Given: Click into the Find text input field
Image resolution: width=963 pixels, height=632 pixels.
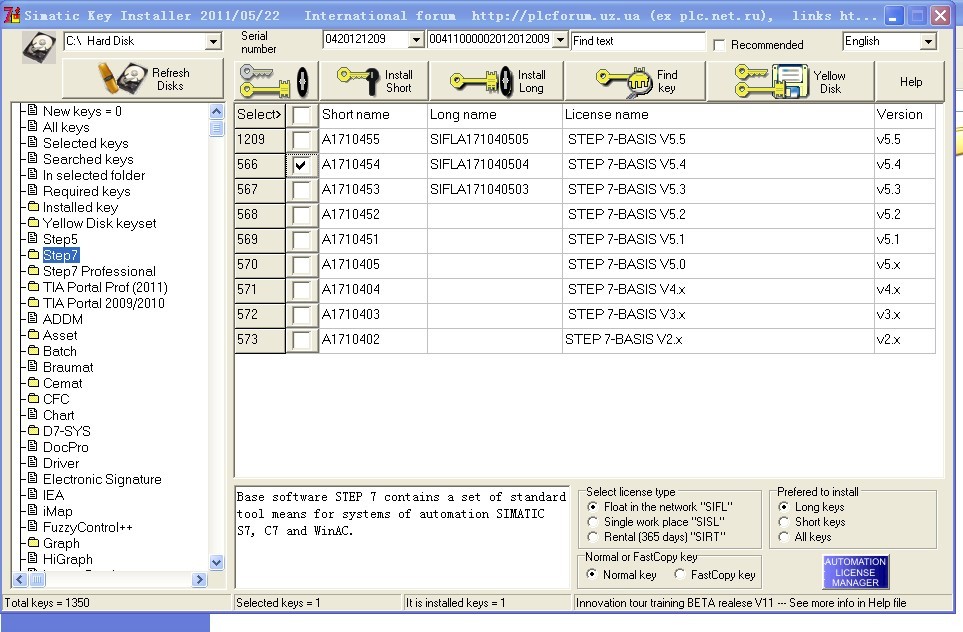Looking at the screenshot, I should (x=637, y=41).
